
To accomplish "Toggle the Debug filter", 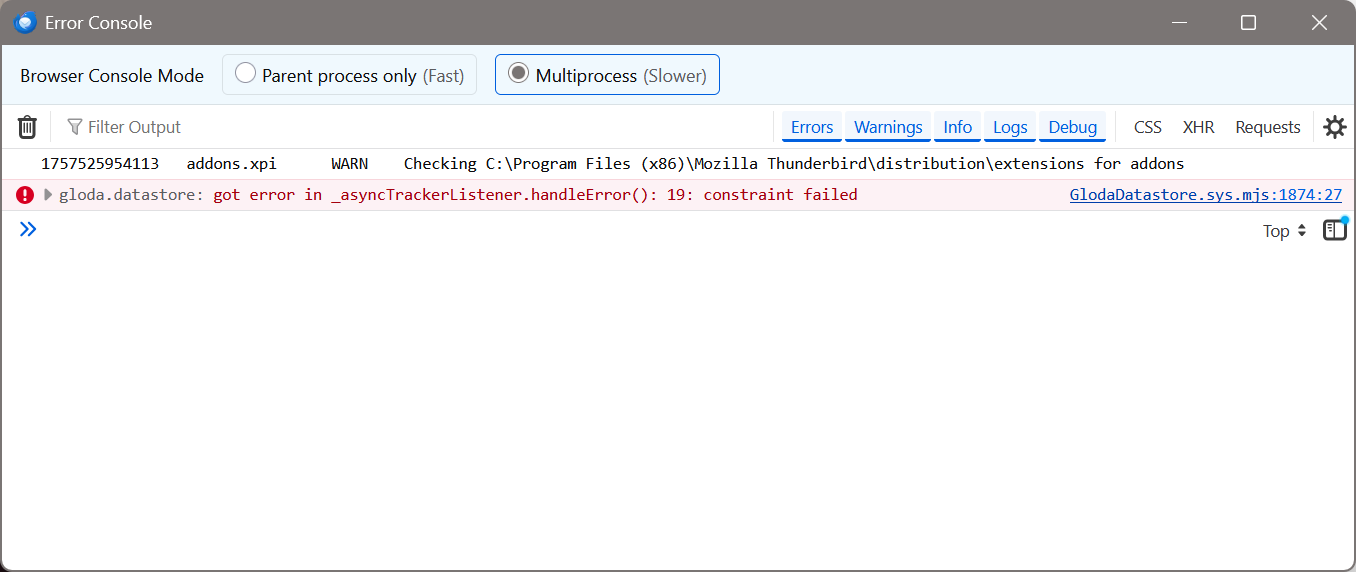I will [x=1072, y=127].
